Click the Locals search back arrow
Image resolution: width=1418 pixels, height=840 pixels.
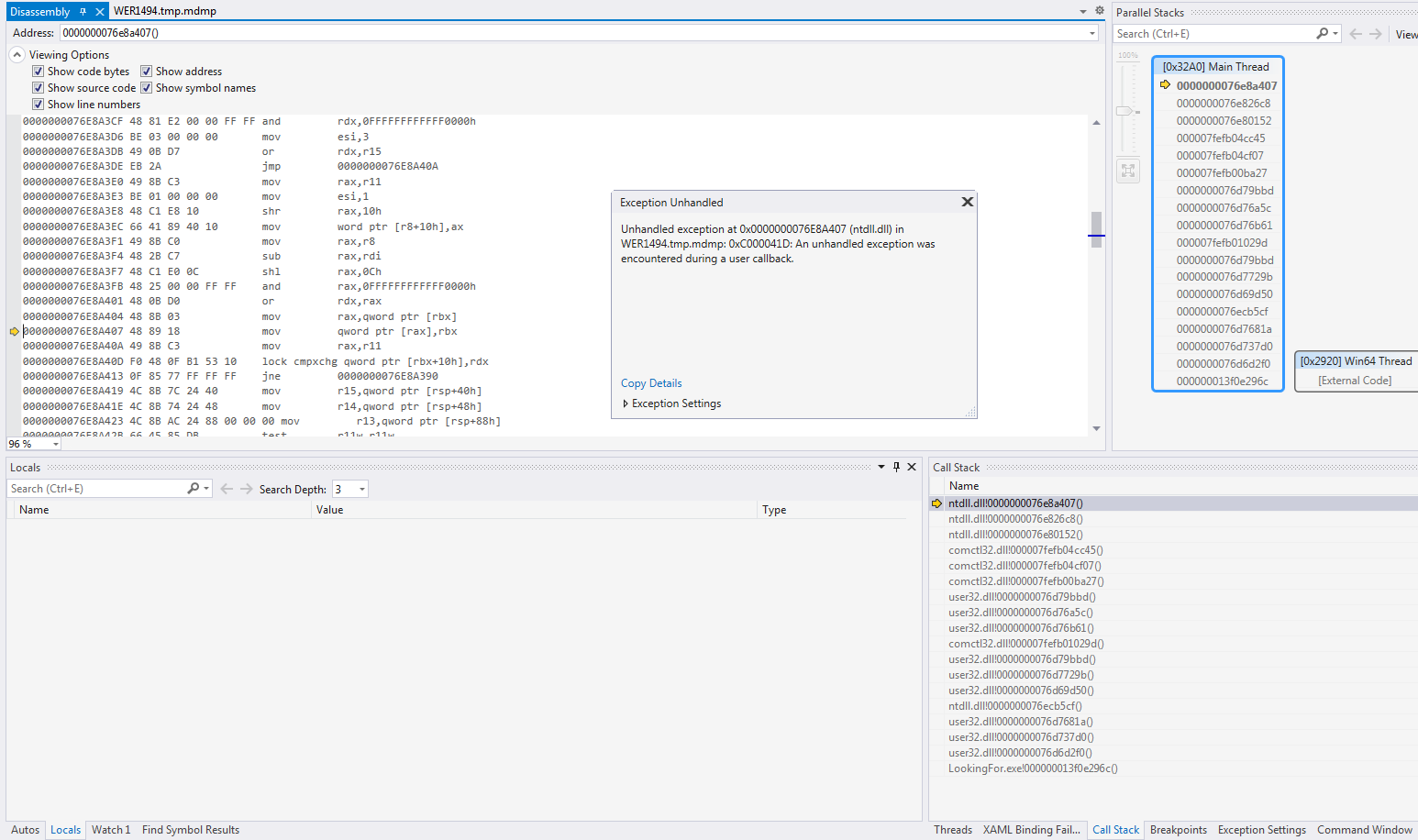227,489
